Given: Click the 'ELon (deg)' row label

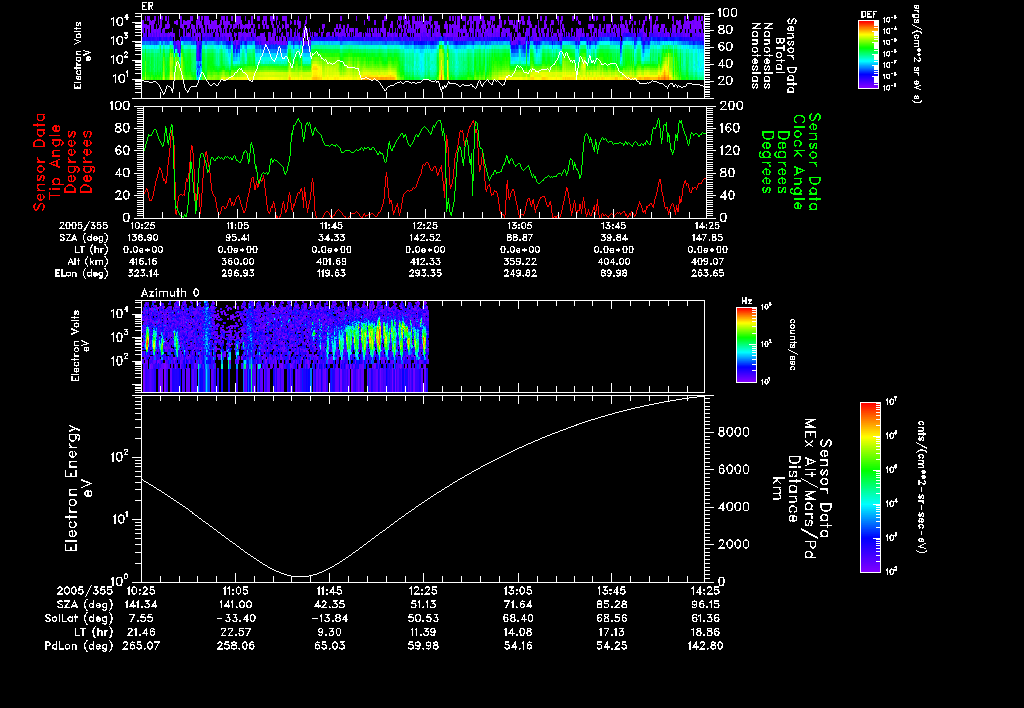Looking at the screenshot, I should [x=82, y=273].
